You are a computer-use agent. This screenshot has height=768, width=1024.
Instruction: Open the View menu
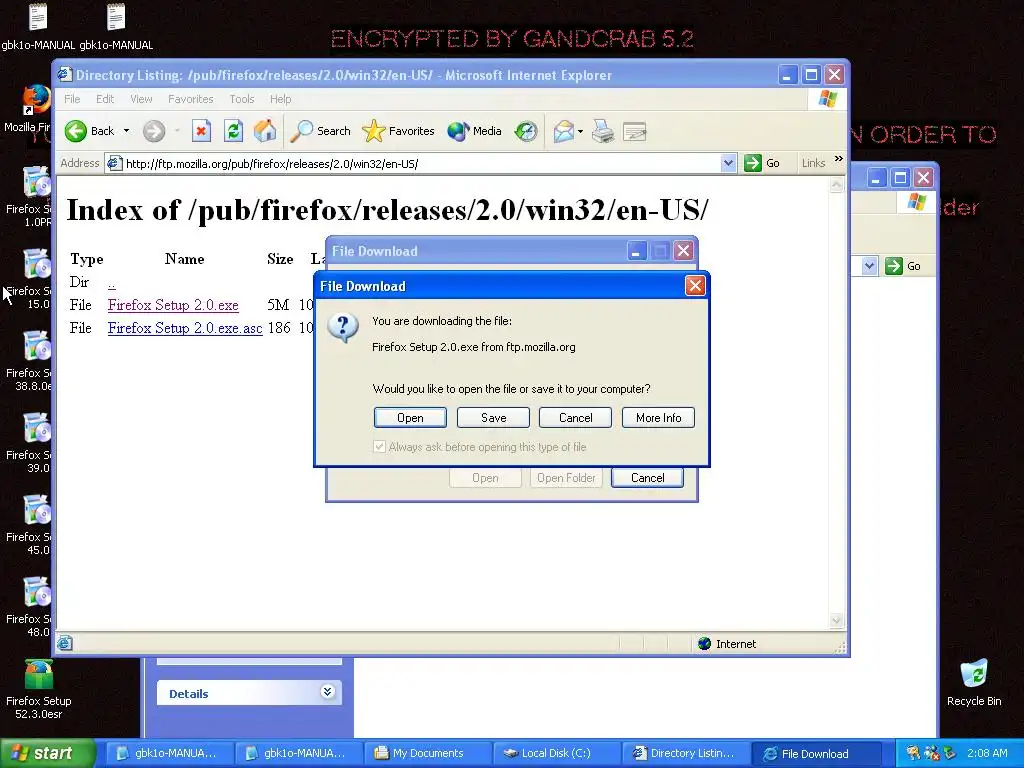click(141, 99)
